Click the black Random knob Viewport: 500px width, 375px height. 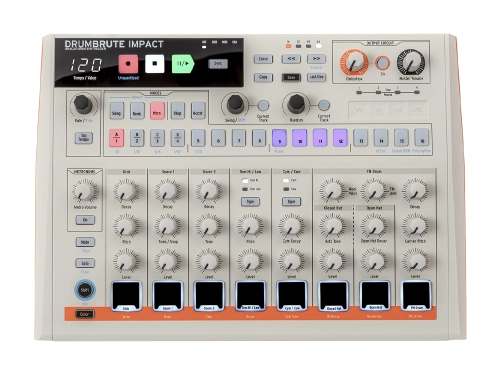[296, 104]
